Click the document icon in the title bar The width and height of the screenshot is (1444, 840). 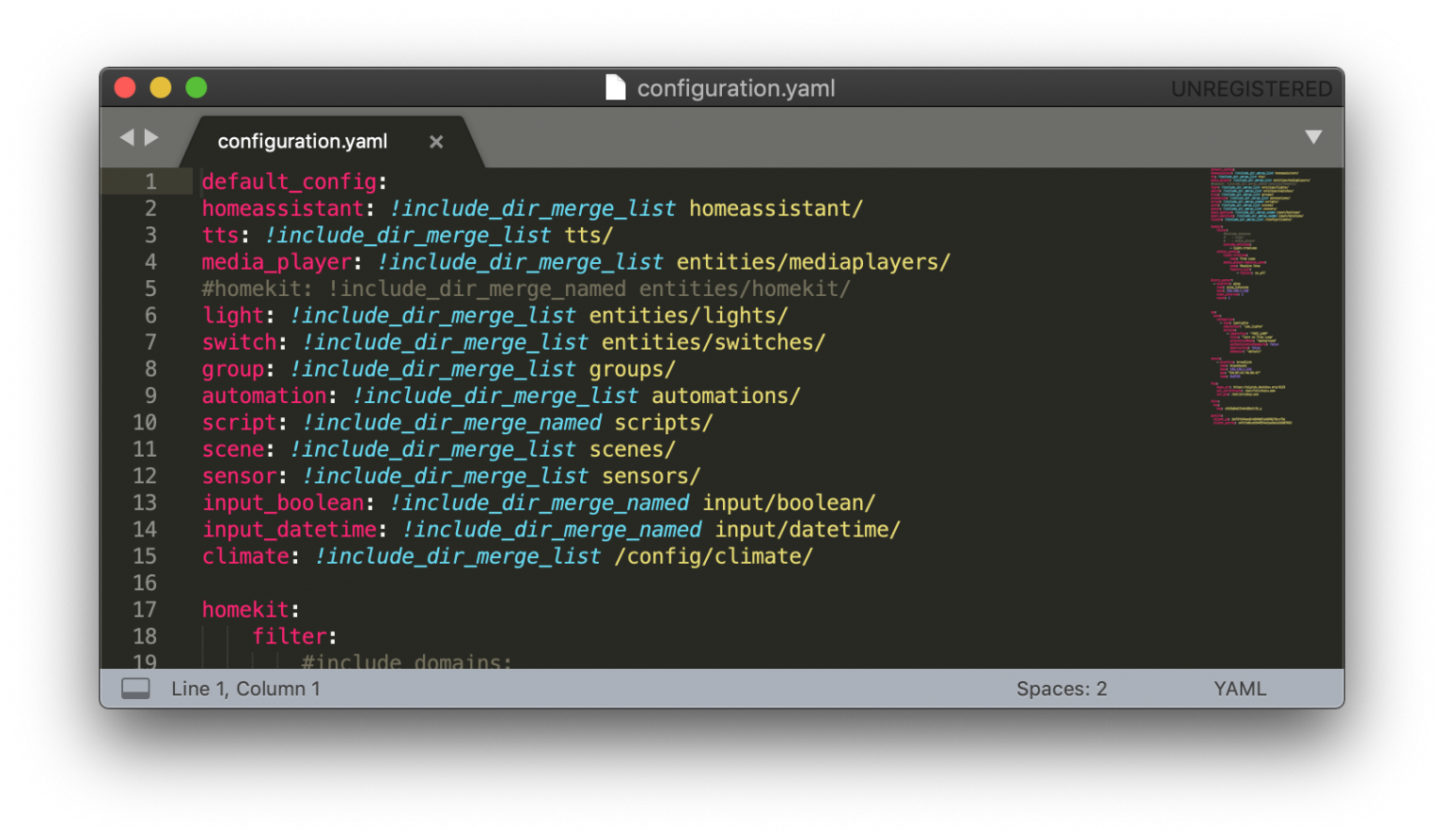[x=616, y=86]
